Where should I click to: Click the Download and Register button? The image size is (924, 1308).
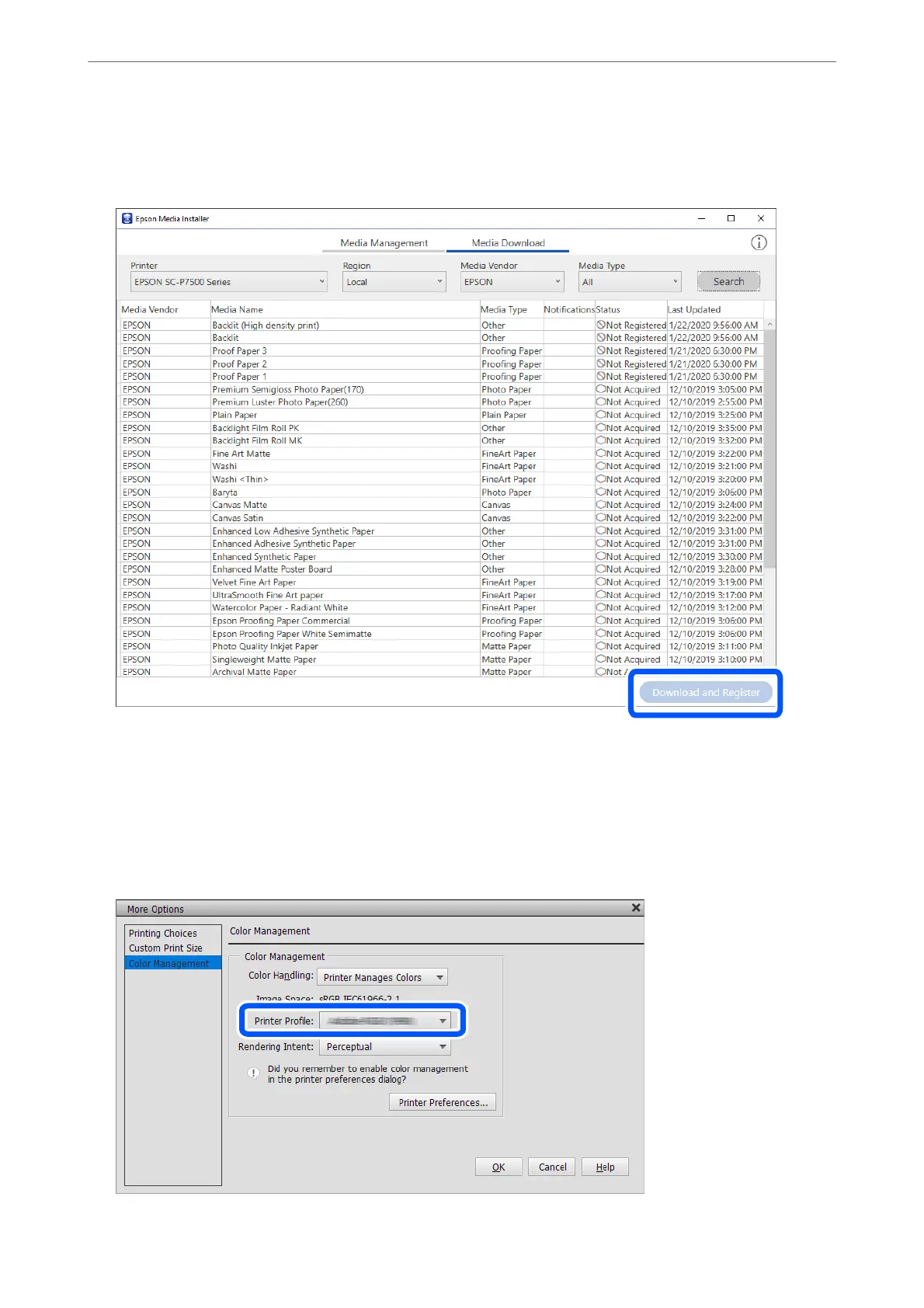(706, 693)
